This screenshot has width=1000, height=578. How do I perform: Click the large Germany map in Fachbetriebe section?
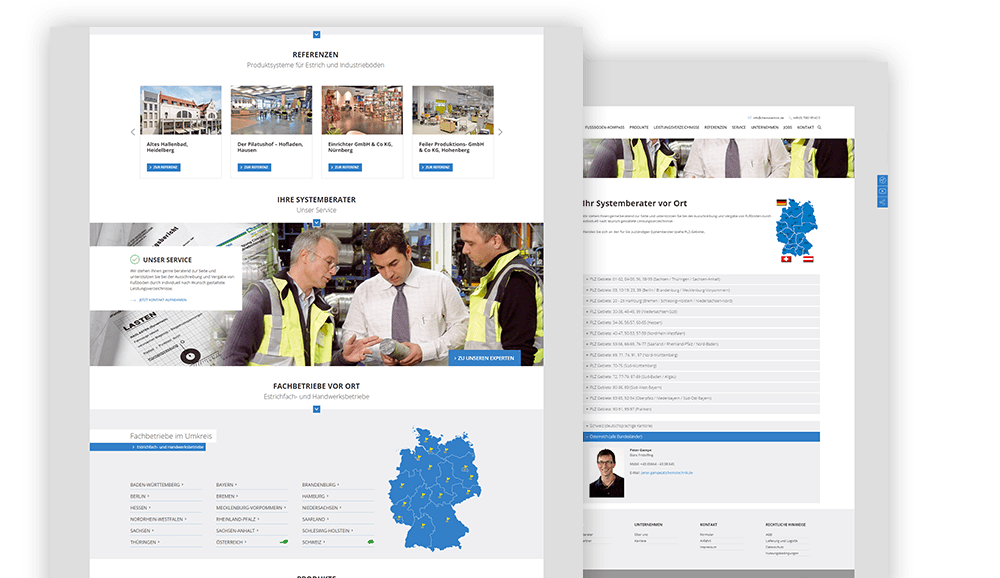[435, 489]
